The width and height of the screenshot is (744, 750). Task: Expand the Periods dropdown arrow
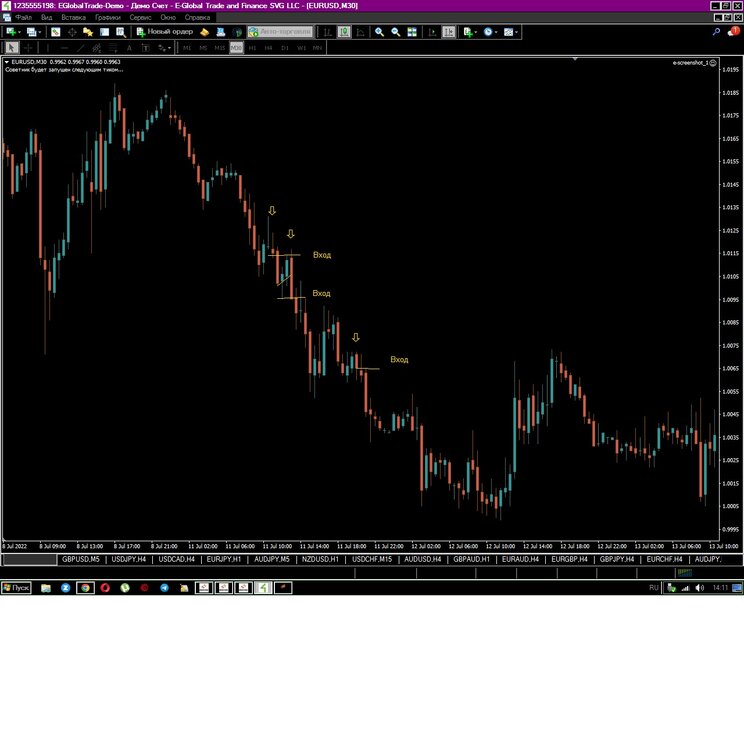coord(496,33)
